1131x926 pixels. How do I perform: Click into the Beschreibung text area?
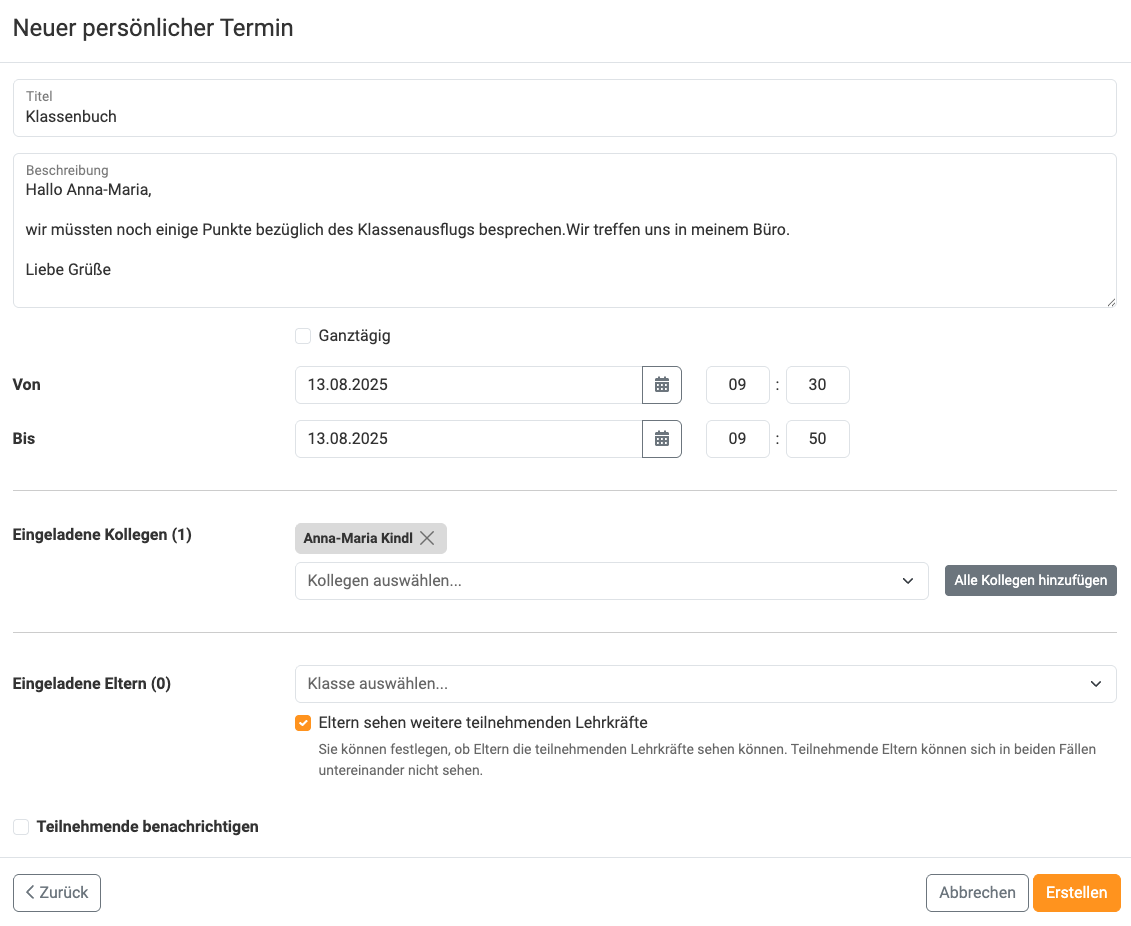(x=565, y=231)
